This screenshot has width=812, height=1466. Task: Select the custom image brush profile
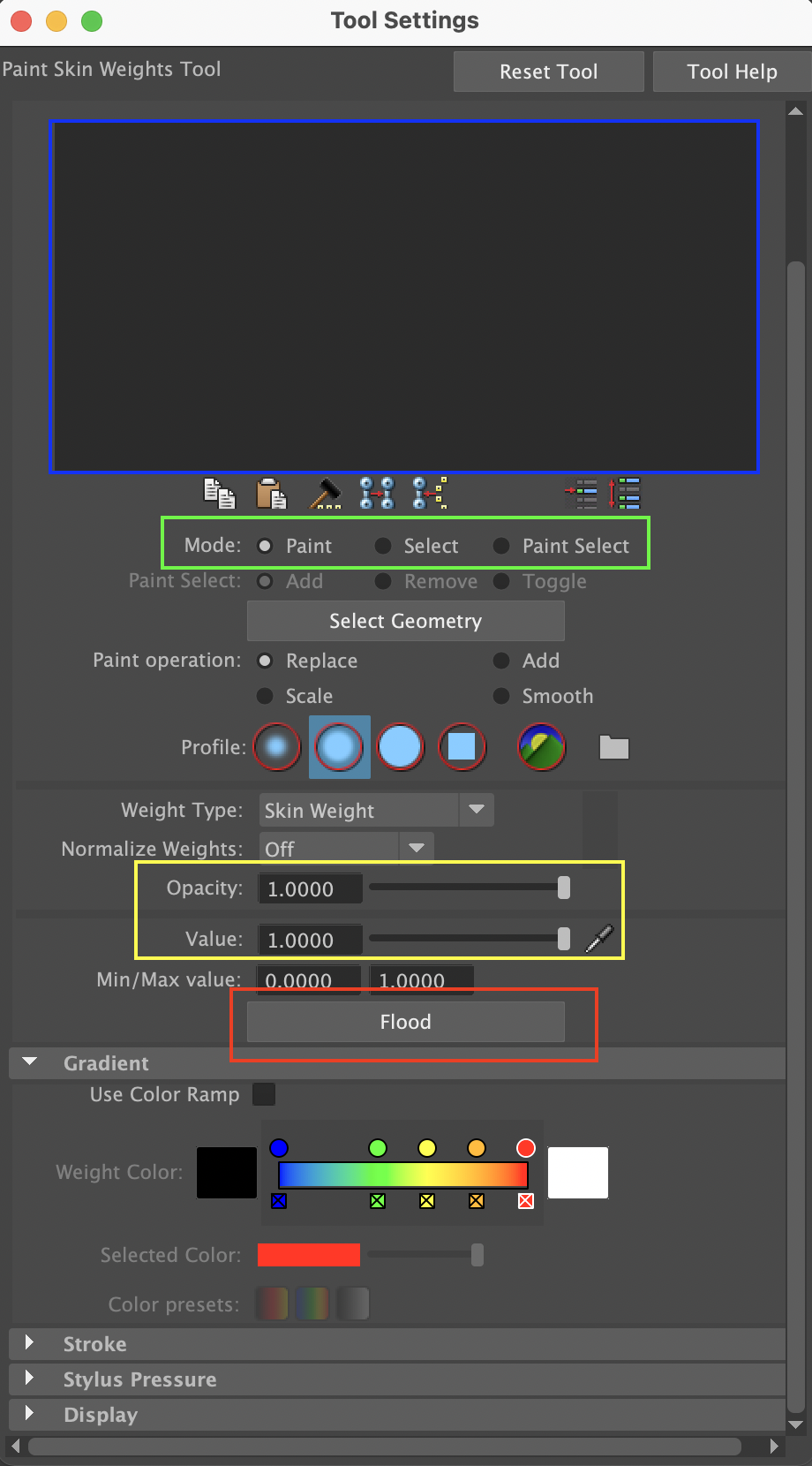click(541, 747)
